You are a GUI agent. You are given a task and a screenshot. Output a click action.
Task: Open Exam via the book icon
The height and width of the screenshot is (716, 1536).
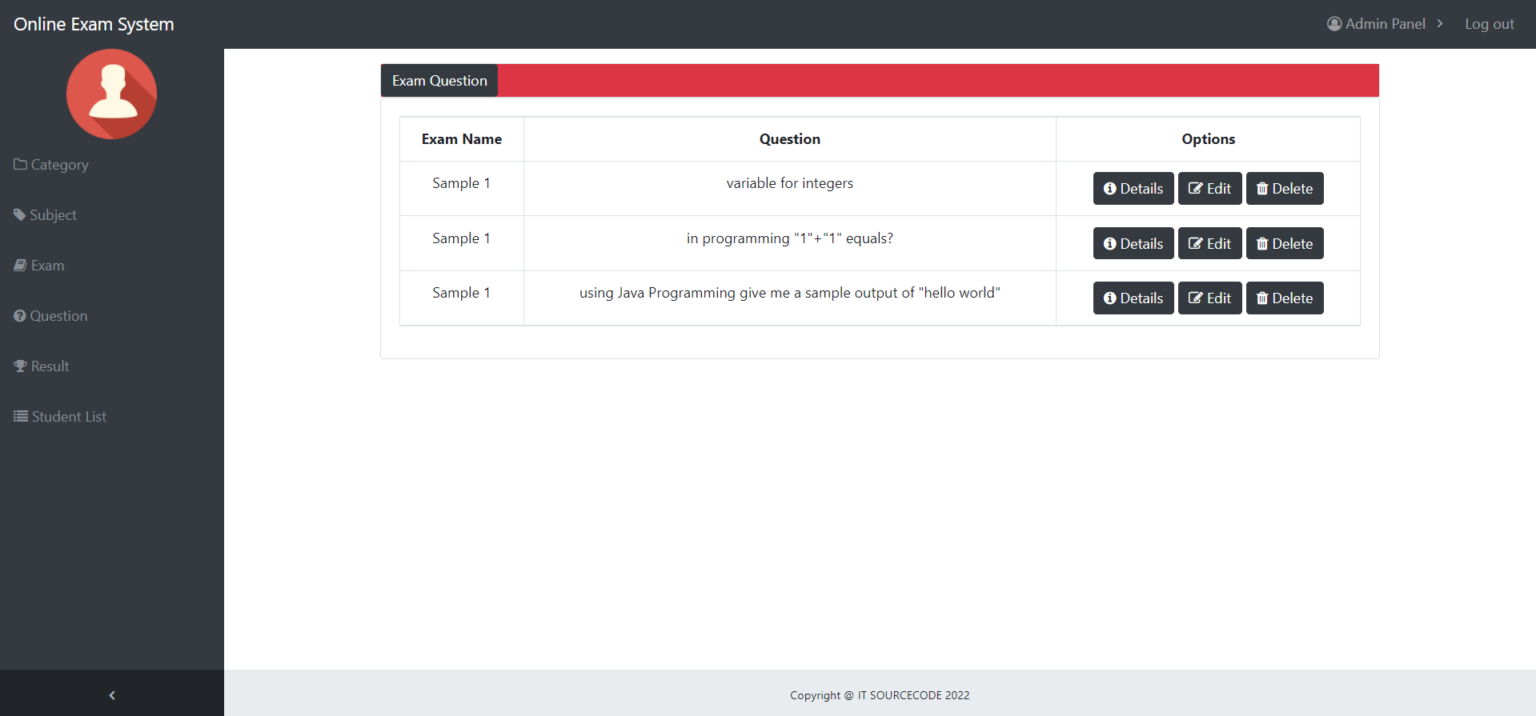click(19, 265)
